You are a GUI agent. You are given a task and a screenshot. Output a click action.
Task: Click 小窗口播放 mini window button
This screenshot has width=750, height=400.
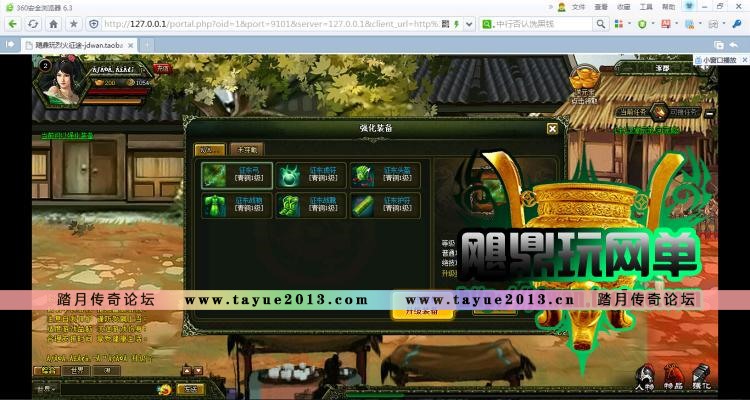click(719, 60)
